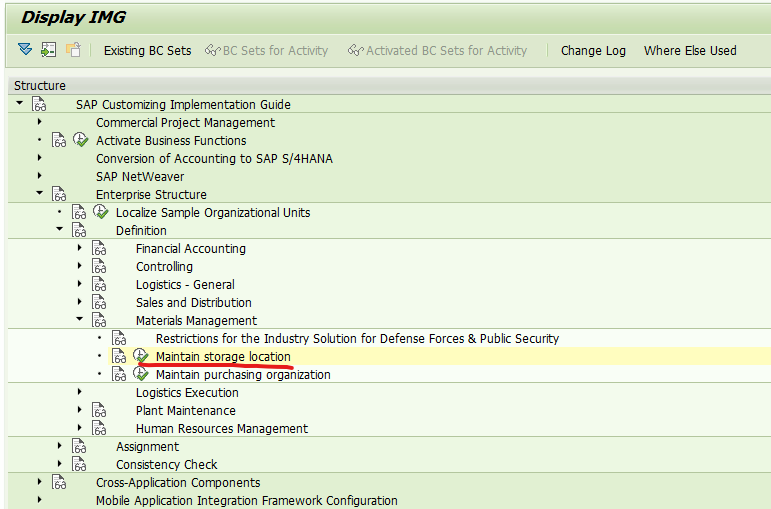Expand the Financial Accounting node

coord(80,247)
